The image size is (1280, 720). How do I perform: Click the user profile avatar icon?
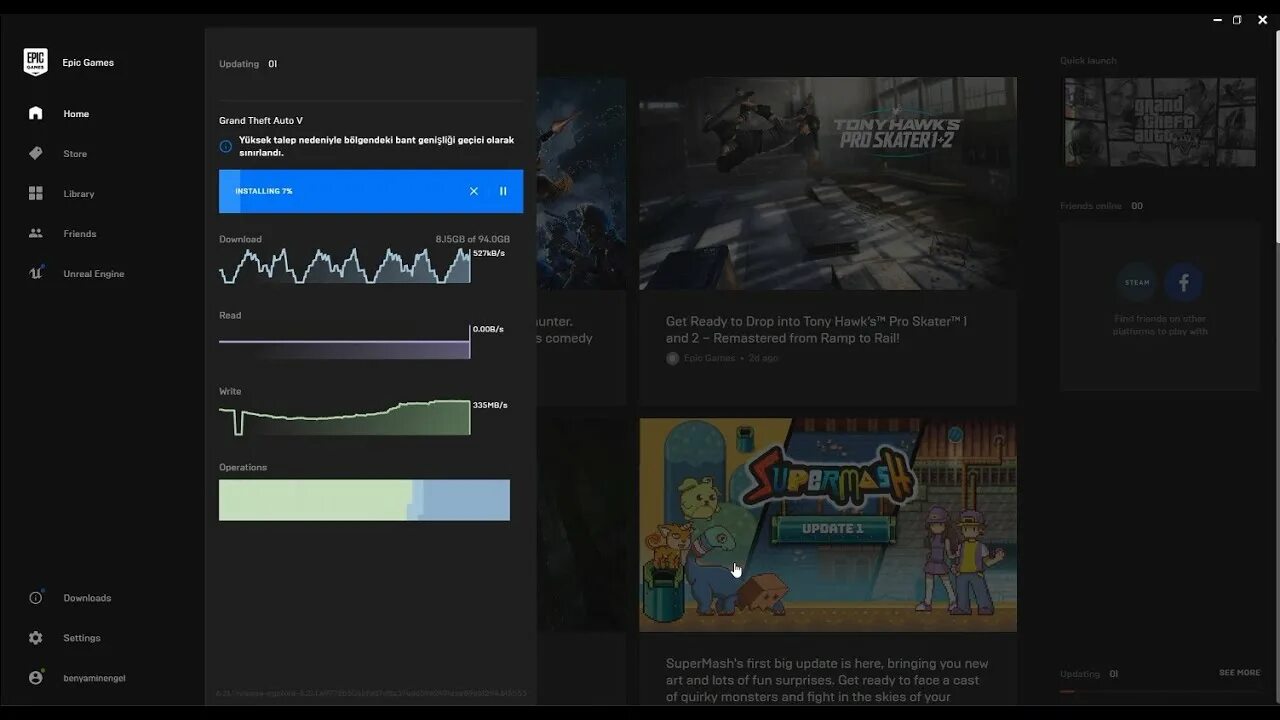pos(36,677)
